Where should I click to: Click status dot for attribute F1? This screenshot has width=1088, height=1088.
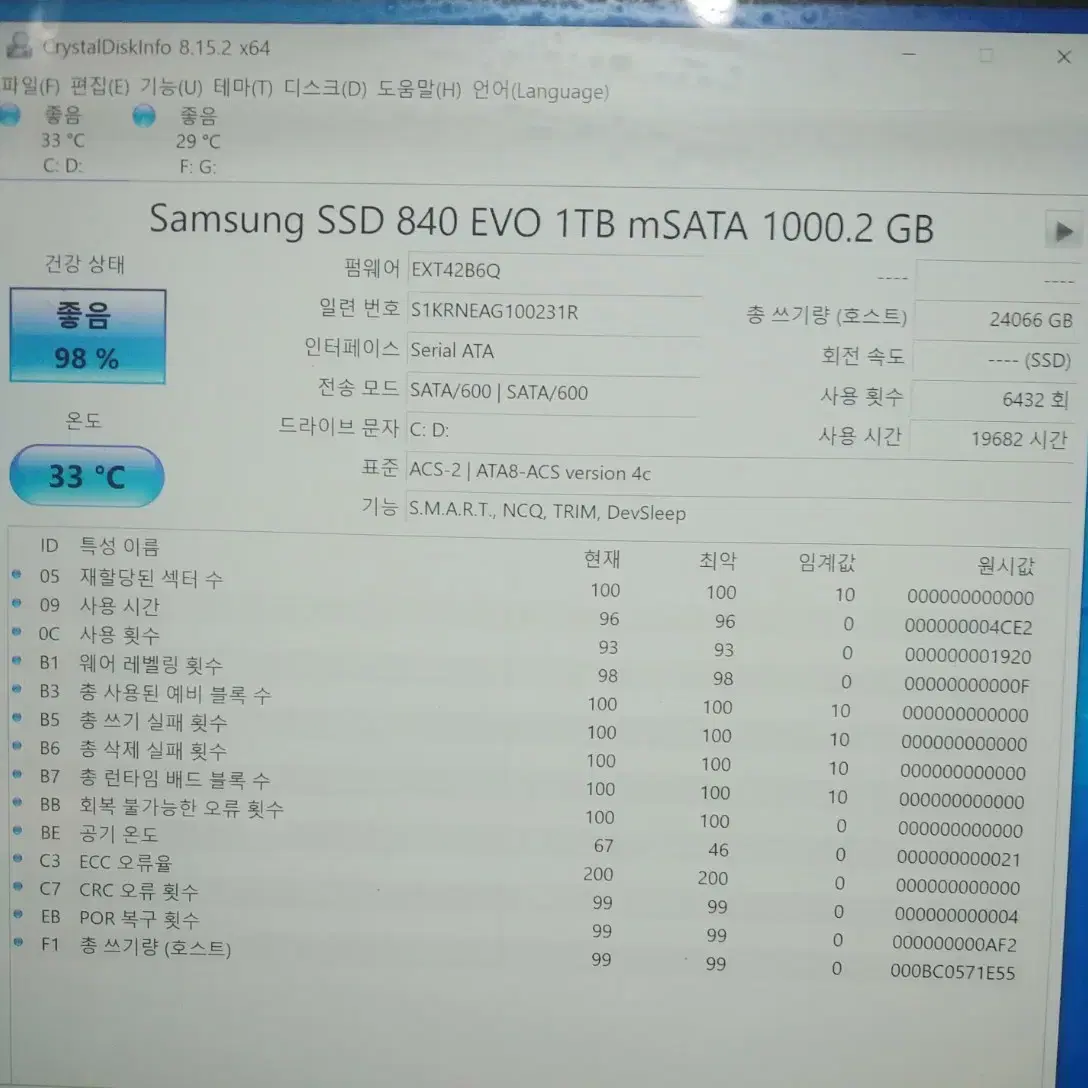(x=18, y=942)
